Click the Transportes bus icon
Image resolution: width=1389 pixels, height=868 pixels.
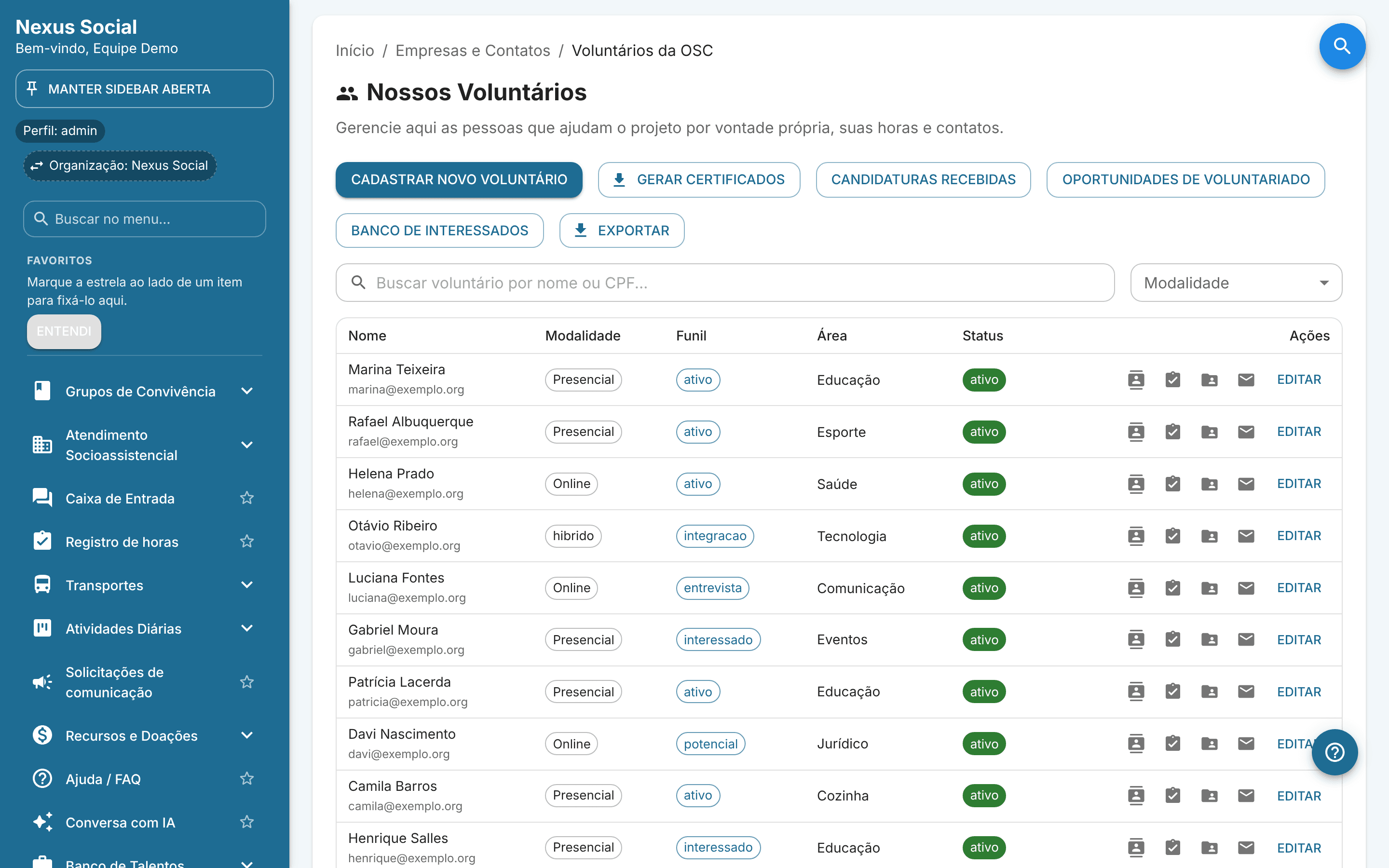(x=42, y=585)
